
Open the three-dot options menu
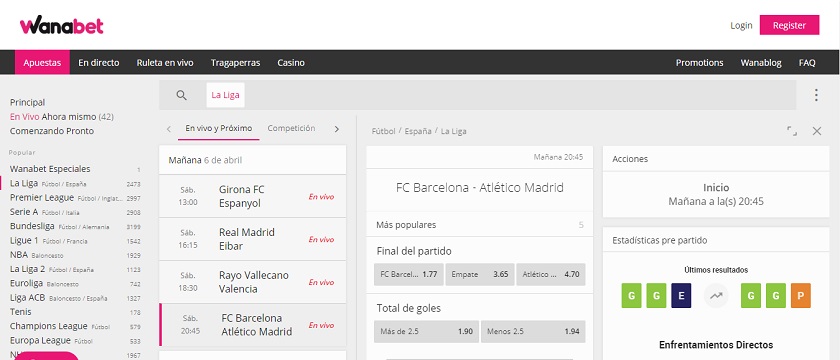(x=816, y=95)
